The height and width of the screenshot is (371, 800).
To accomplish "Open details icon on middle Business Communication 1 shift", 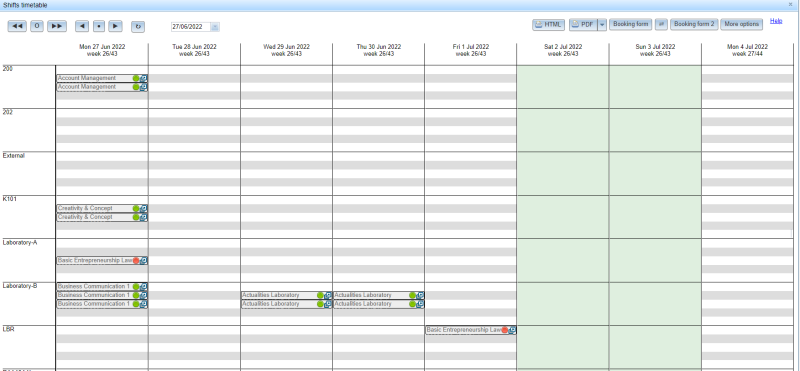I will pos(144,295).
